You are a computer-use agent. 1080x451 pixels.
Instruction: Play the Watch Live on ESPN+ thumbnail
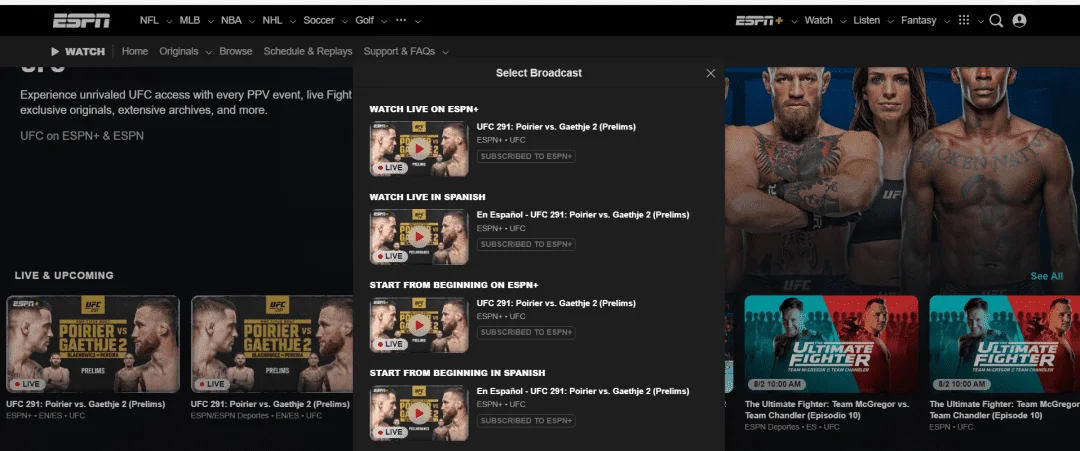tap(419, 149)
